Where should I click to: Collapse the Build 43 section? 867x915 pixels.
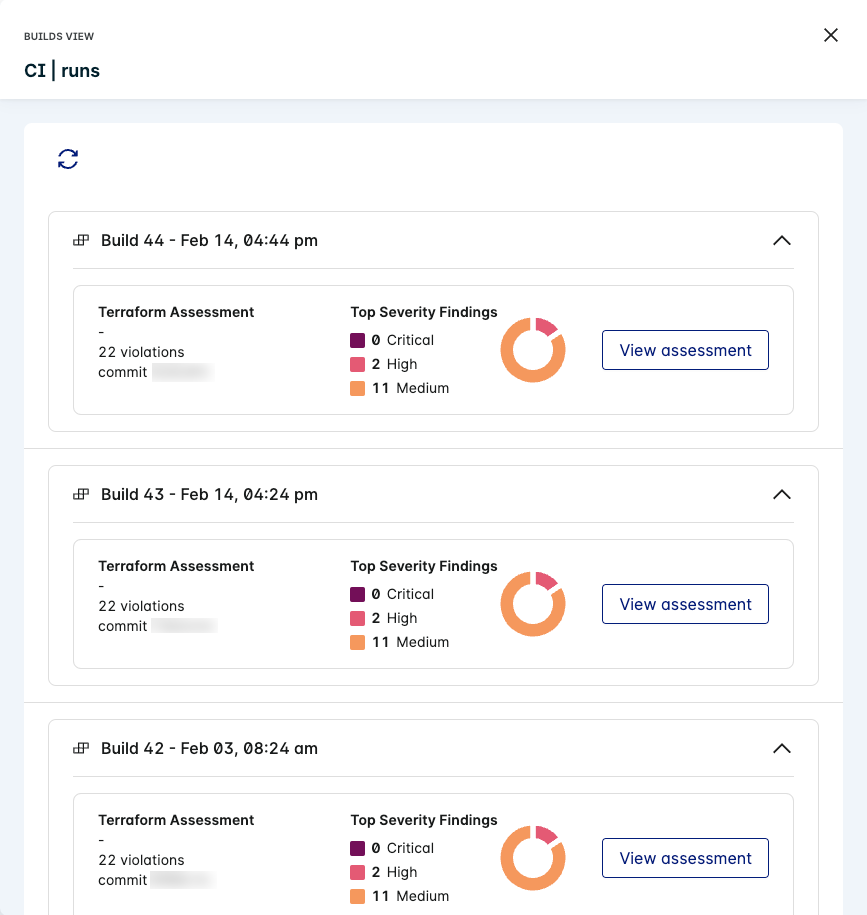click(782, 495)
